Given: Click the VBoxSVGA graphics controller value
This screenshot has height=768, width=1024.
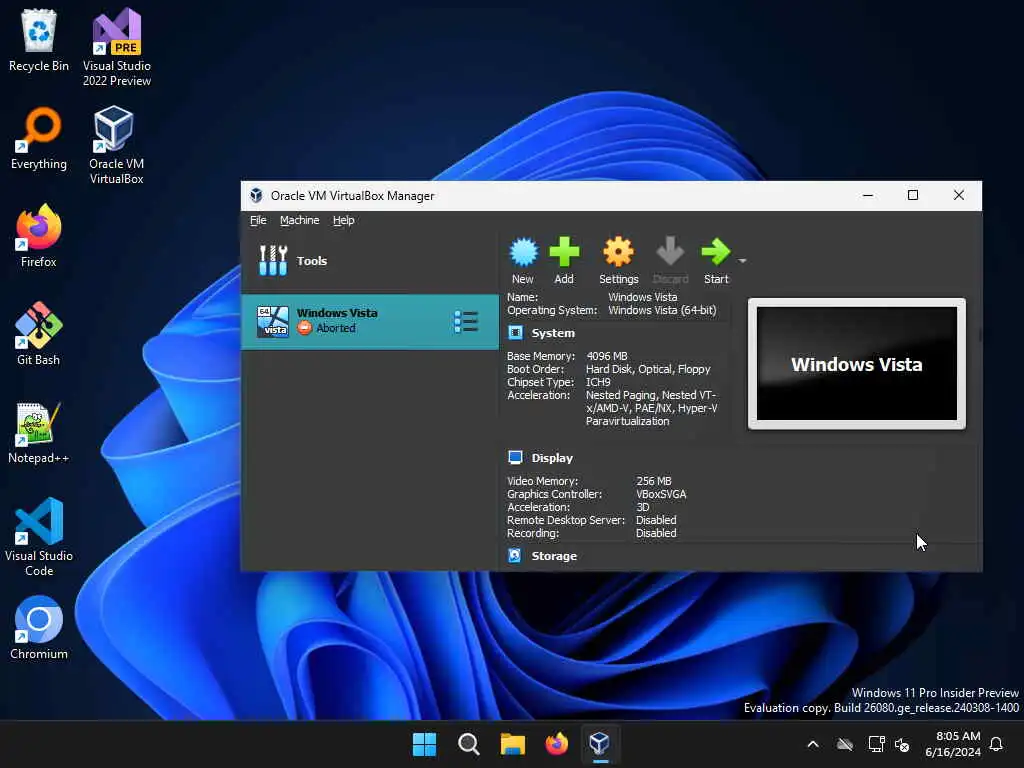Looking at the screenshot, I should pos(661,494).
